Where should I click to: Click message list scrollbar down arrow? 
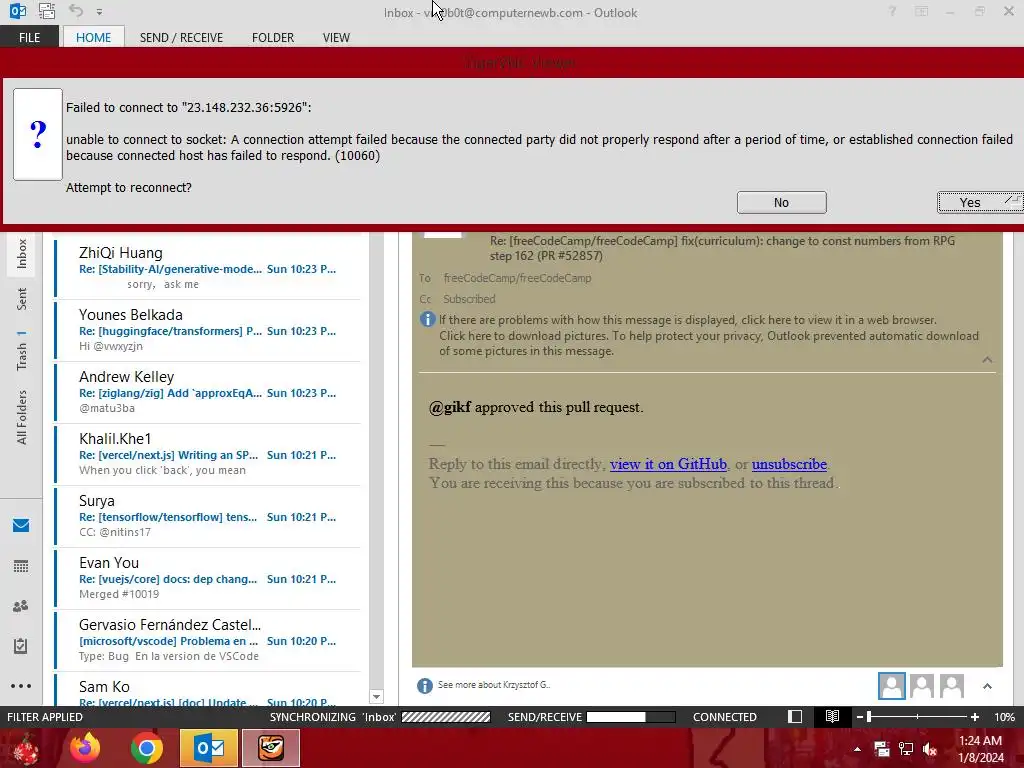[x=376, y=697]
